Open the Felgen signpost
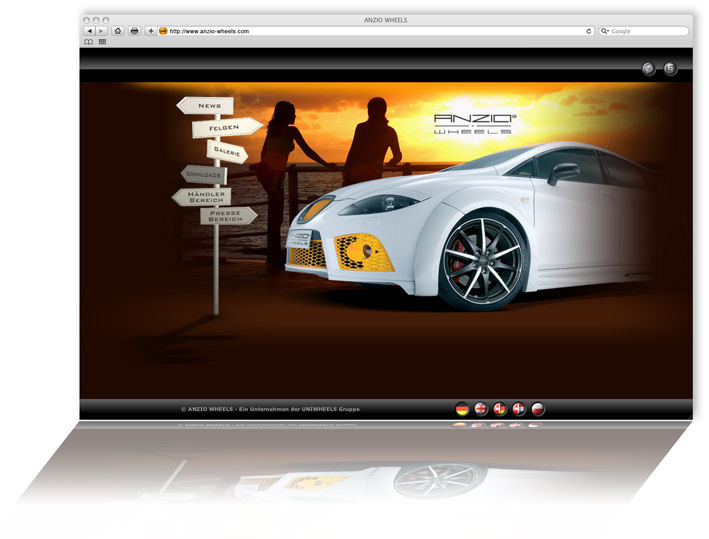The height and width of the screenshot is (539, 709). click(227, 128)
